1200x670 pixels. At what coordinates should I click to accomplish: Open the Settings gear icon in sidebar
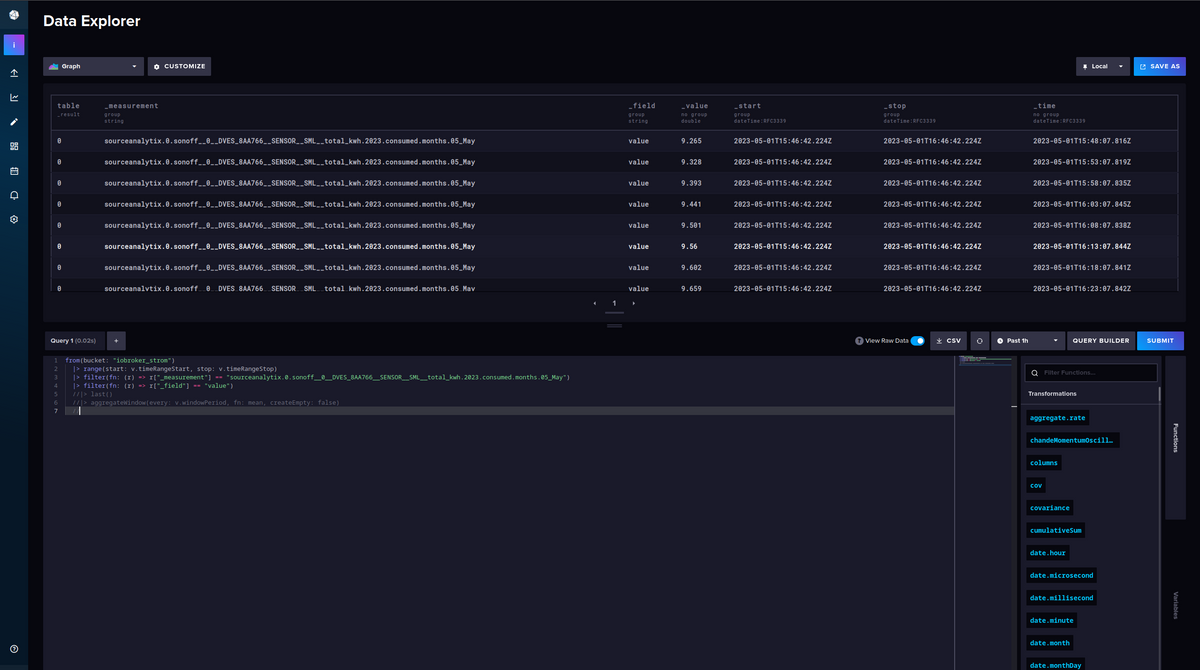(14, 218)
